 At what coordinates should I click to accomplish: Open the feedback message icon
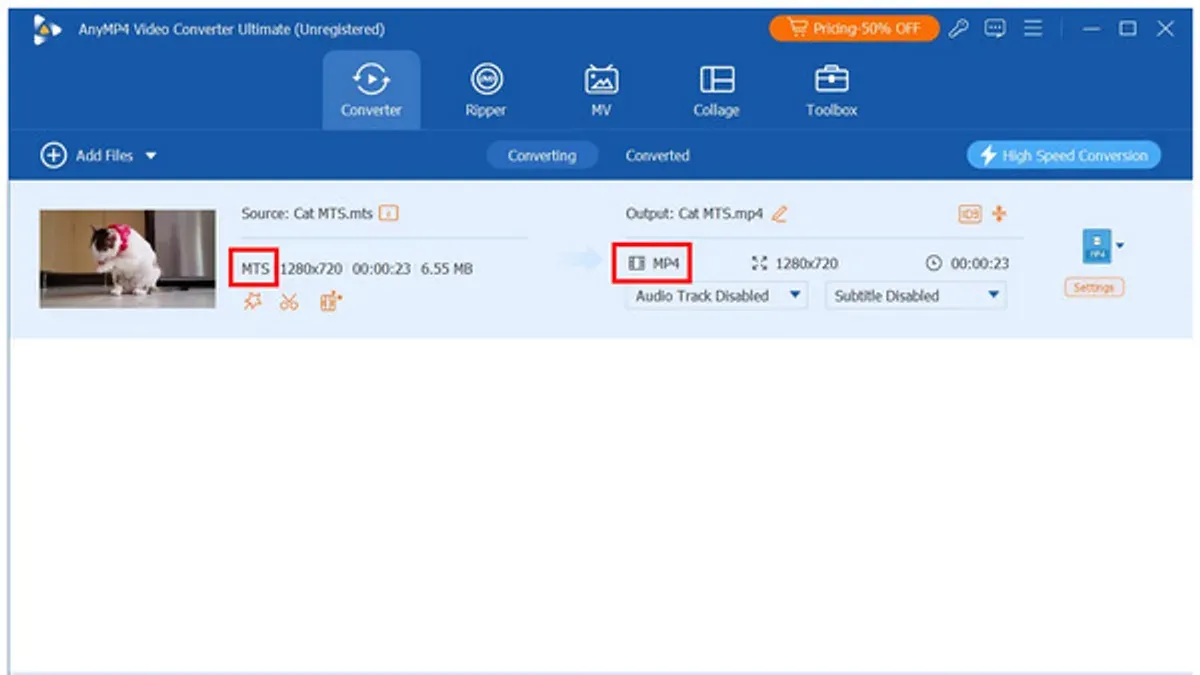(x=994, y=29)
